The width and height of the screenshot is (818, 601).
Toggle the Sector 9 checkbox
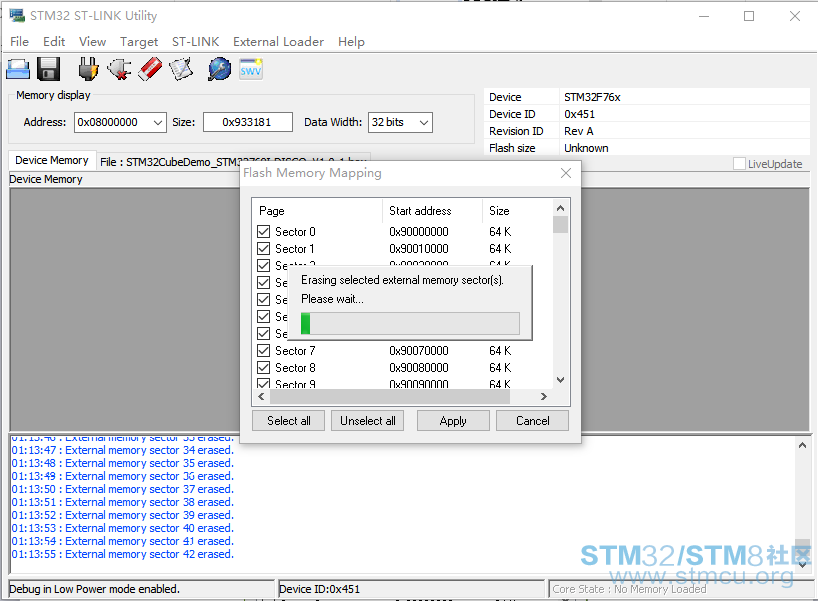pyautogui.click(x=263, y=383)
